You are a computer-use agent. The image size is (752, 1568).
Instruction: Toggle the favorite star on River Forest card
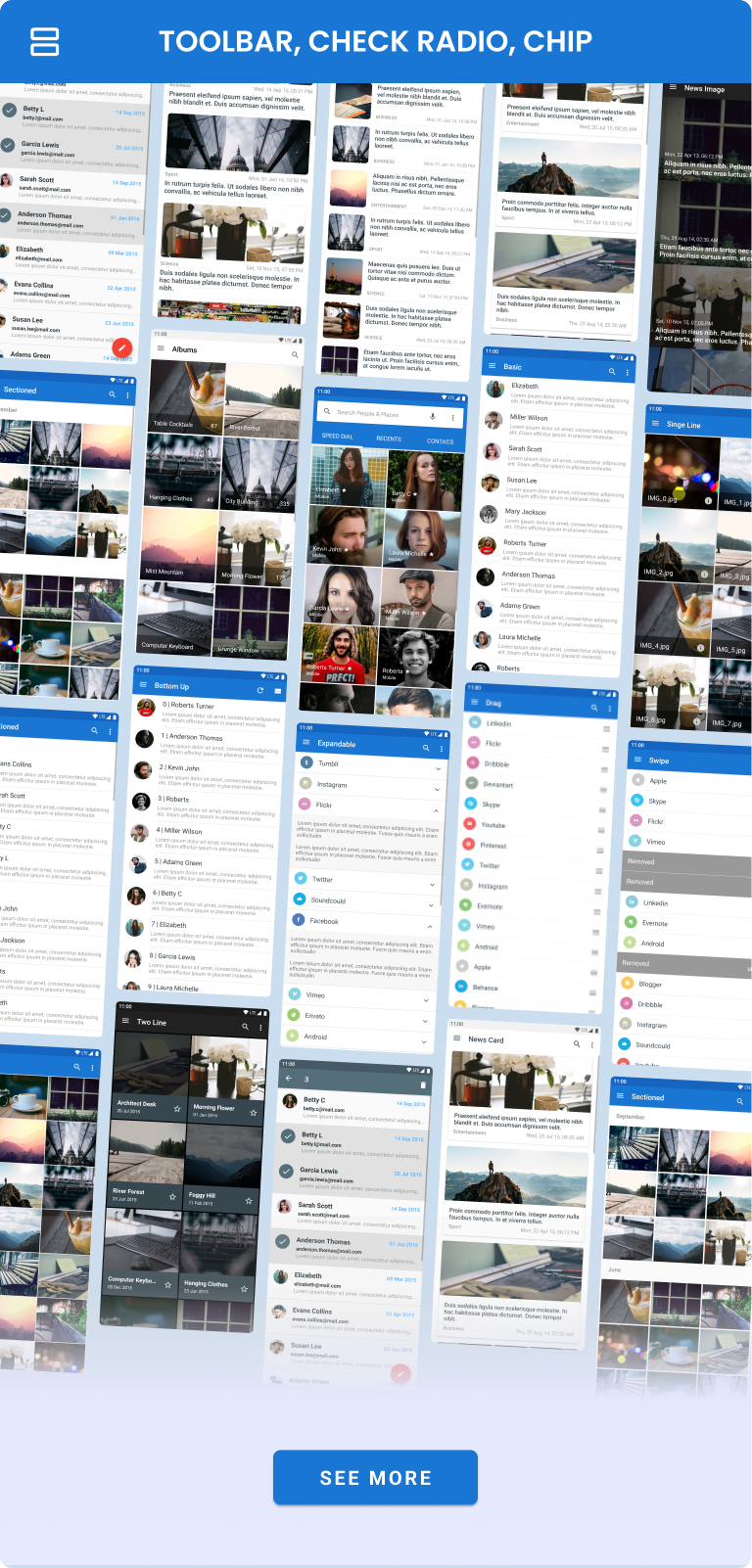pyautogui.click(x=172, y=1197)
